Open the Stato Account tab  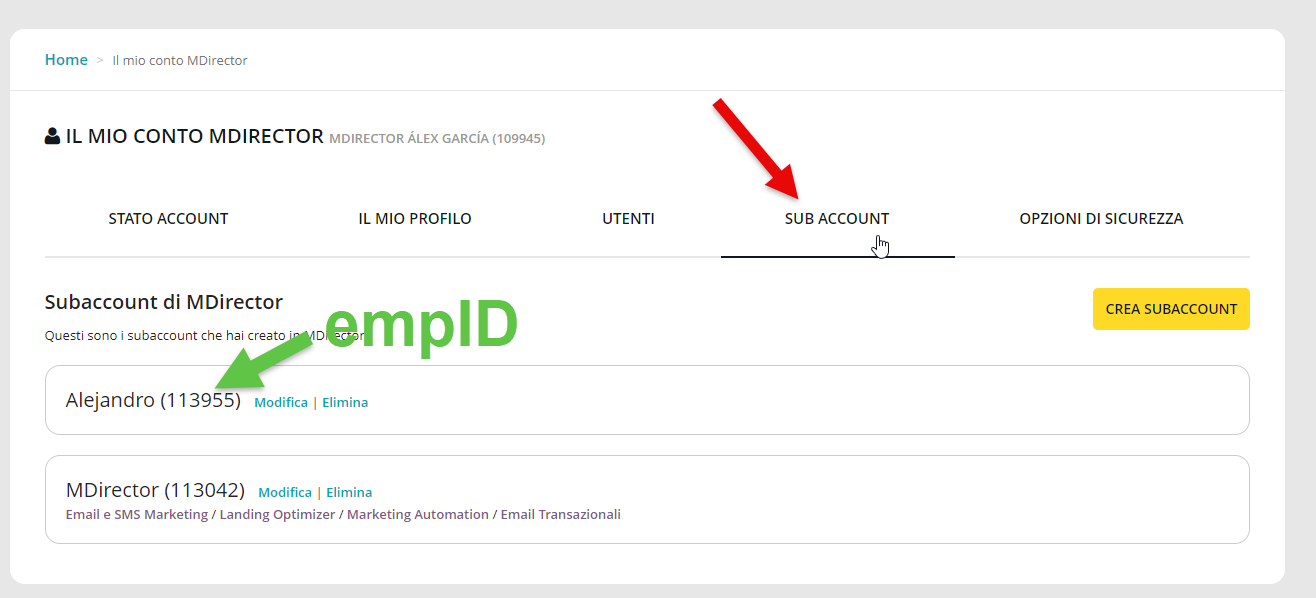pos(168,218)
